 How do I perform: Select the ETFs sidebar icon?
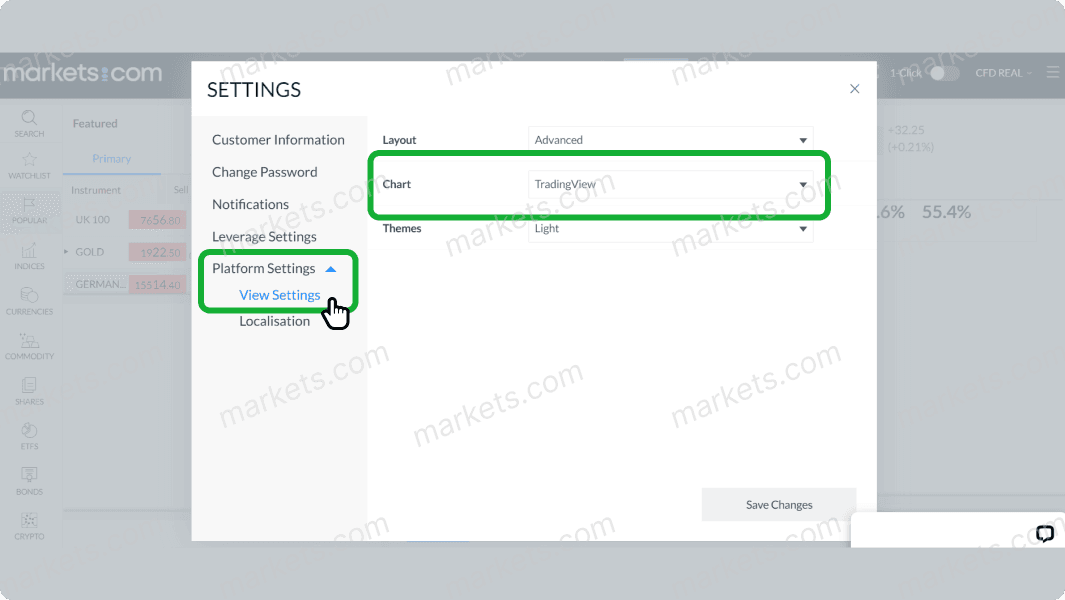coord(29,430)
